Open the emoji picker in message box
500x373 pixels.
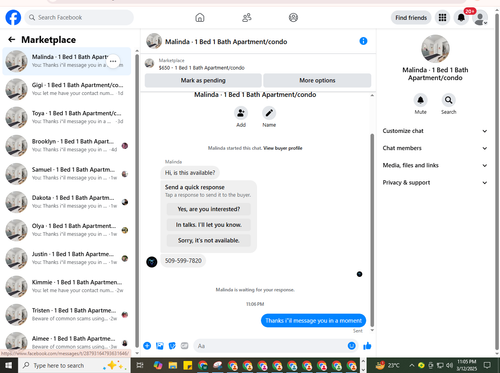(x=351, y=346)
